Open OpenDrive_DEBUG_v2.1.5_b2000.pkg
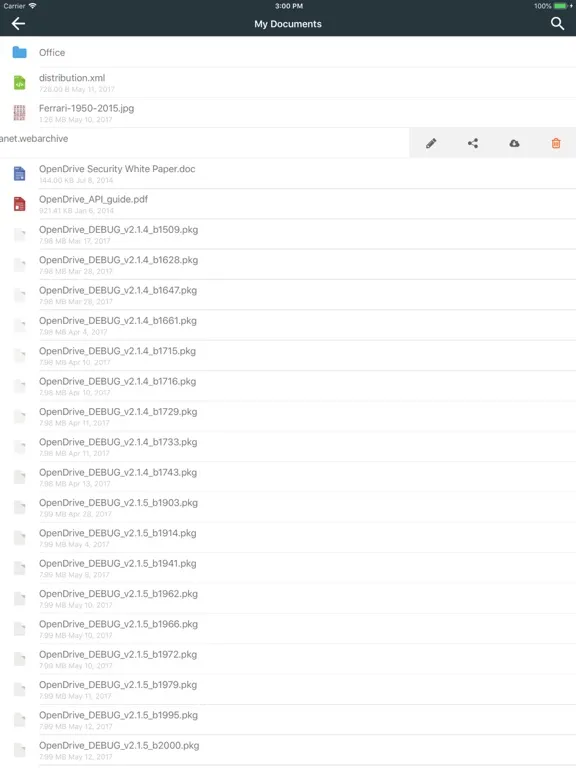The width and height of the screenshot is (576, 768). click(x=288, y=751)
